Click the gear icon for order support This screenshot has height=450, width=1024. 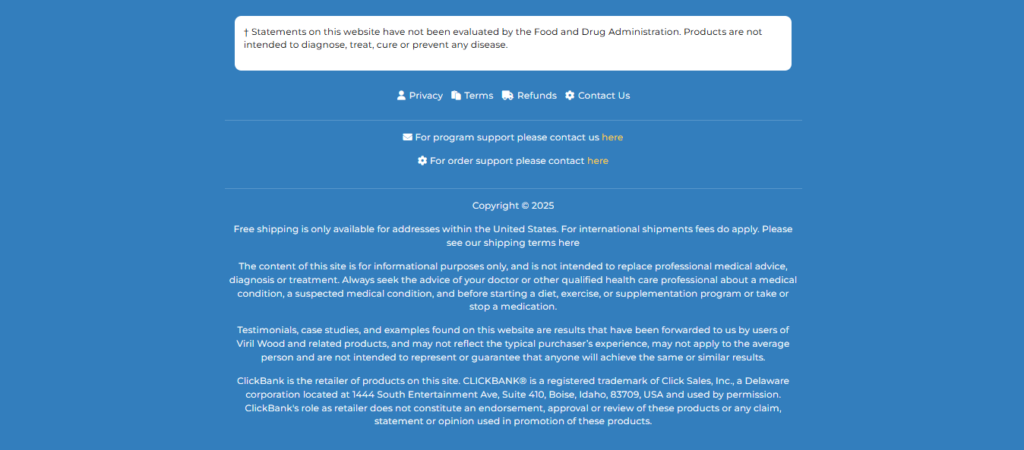coord(423,161)
